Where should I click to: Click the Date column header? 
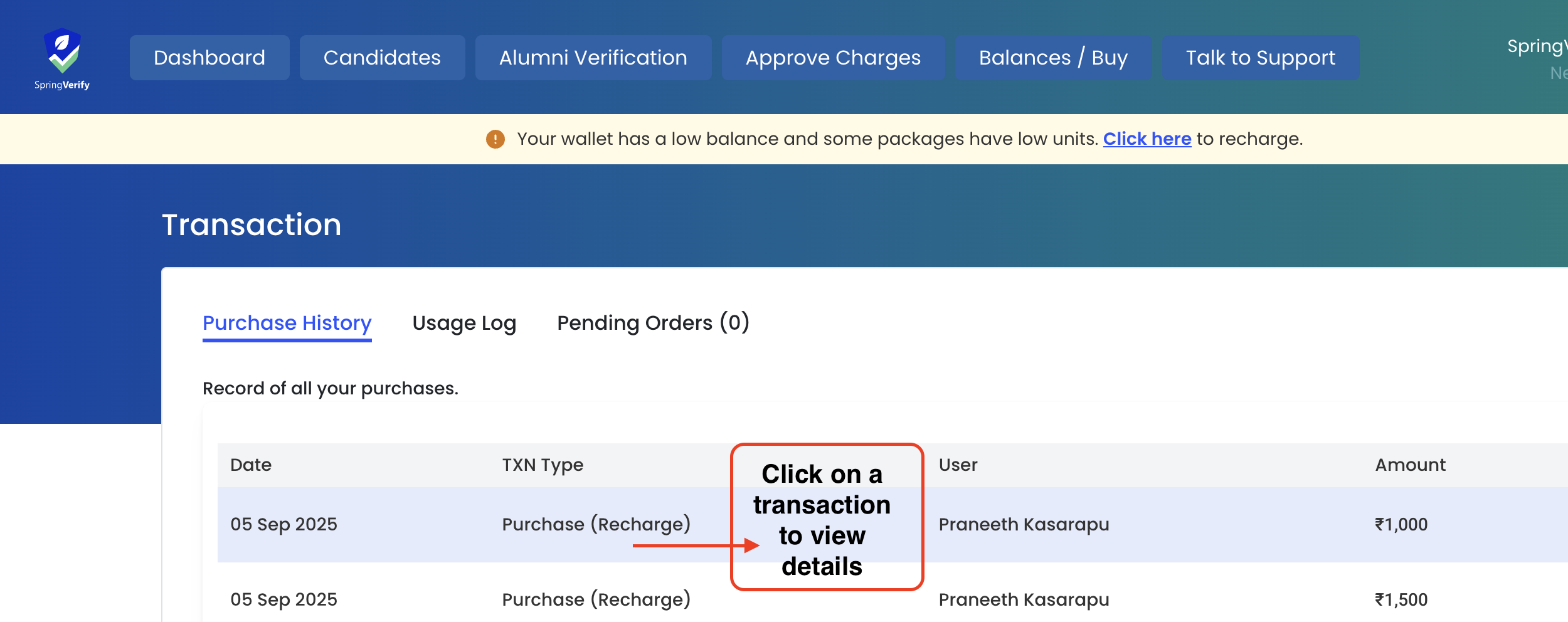251,465
